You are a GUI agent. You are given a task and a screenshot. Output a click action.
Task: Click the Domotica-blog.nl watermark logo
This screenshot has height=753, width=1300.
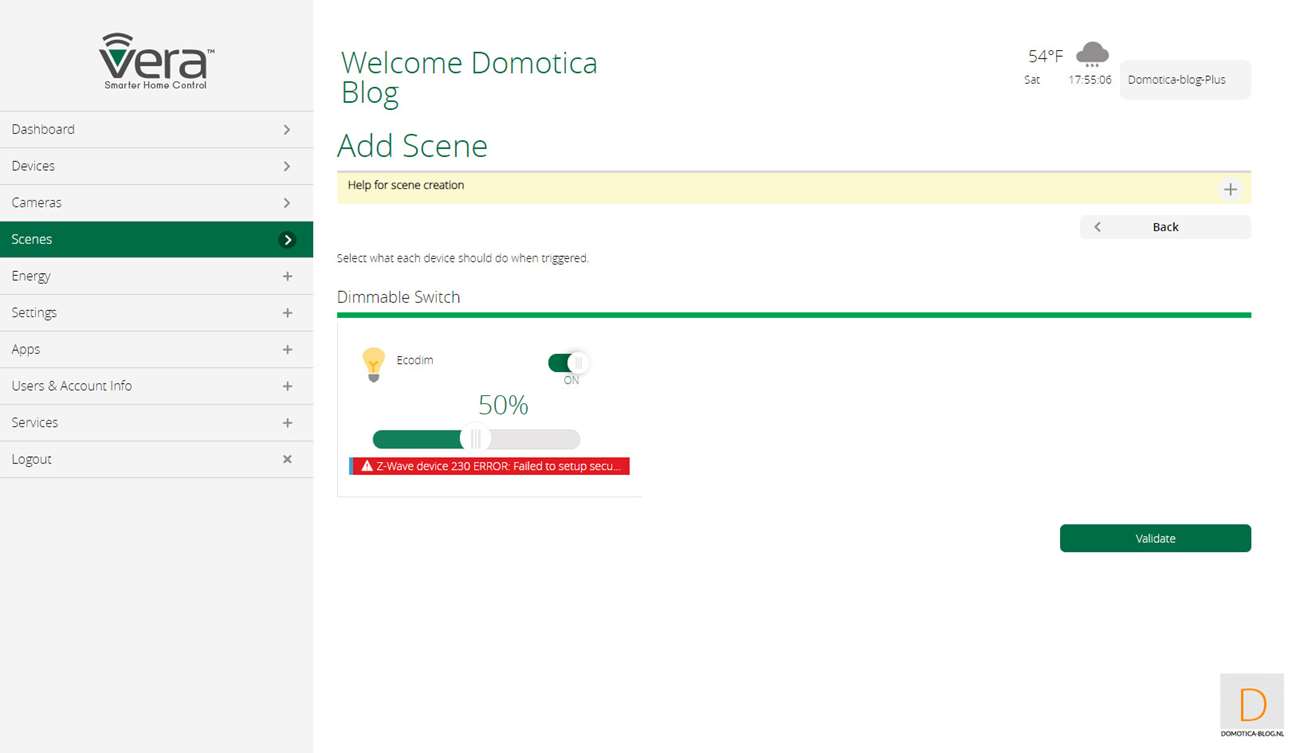click(1251, 705)
